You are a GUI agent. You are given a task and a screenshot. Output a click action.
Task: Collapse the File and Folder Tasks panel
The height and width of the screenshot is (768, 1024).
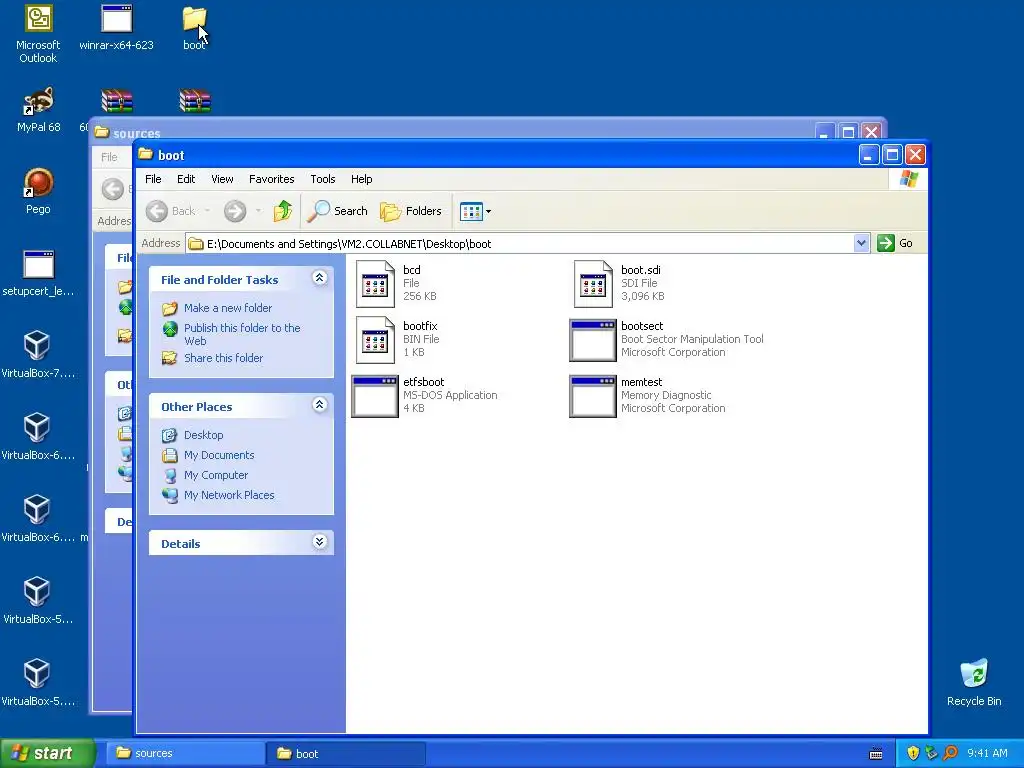pos(319,278)
